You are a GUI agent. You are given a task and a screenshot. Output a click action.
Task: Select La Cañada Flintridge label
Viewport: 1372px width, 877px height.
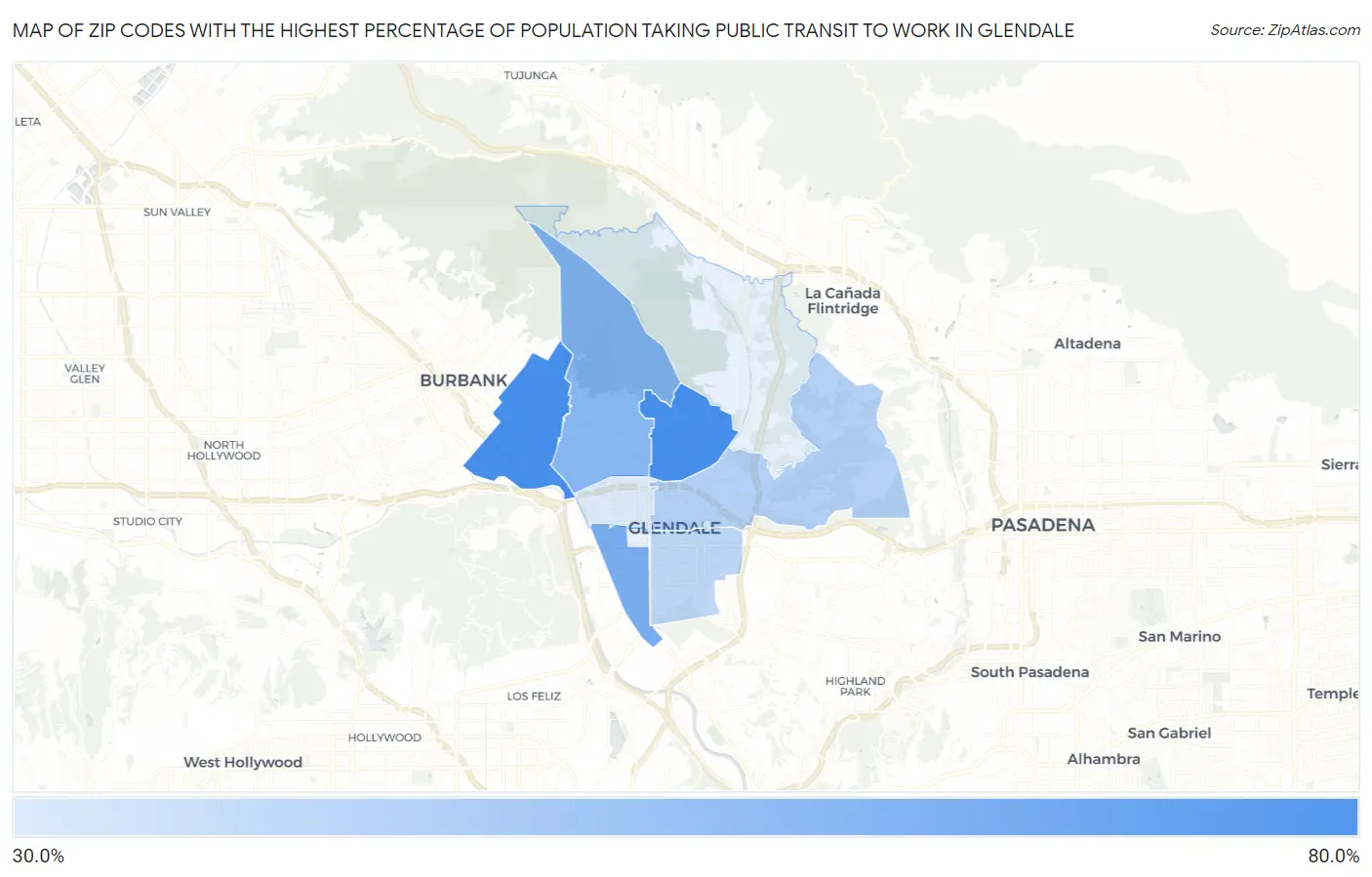[x=842, y=300]
